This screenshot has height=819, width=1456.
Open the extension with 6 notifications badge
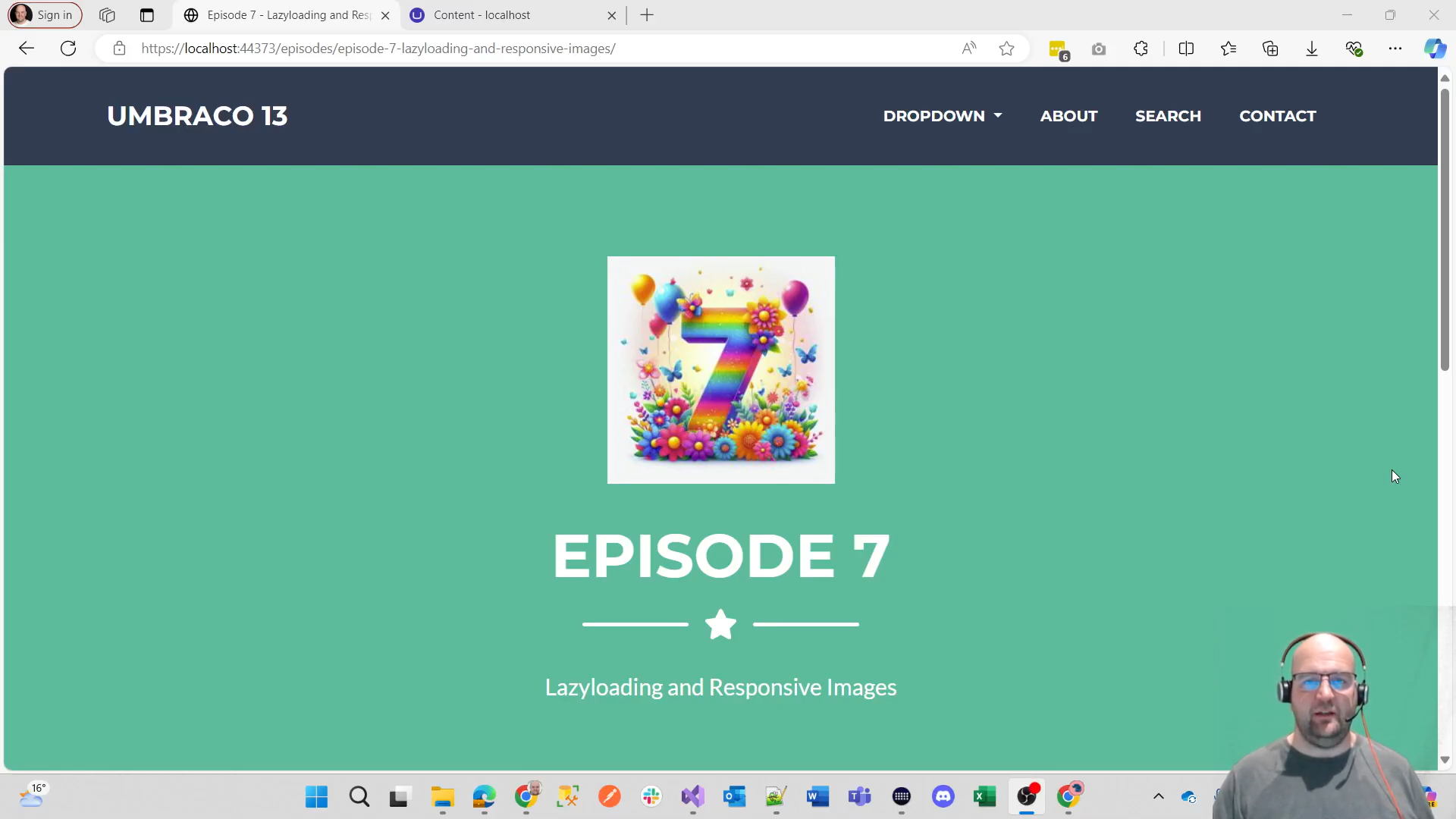point(1058,48)
